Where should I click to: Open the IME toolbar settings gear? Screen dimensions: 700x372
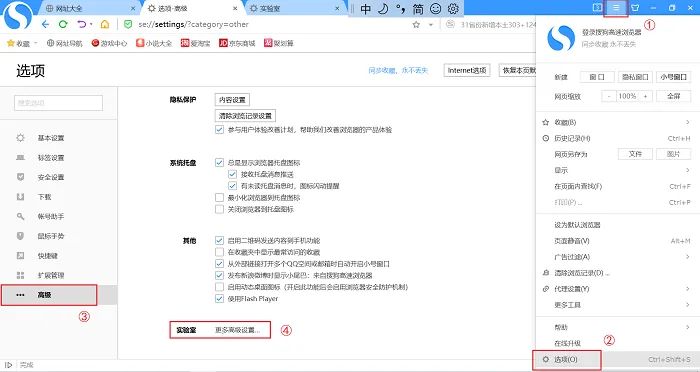tap(453, 8)
